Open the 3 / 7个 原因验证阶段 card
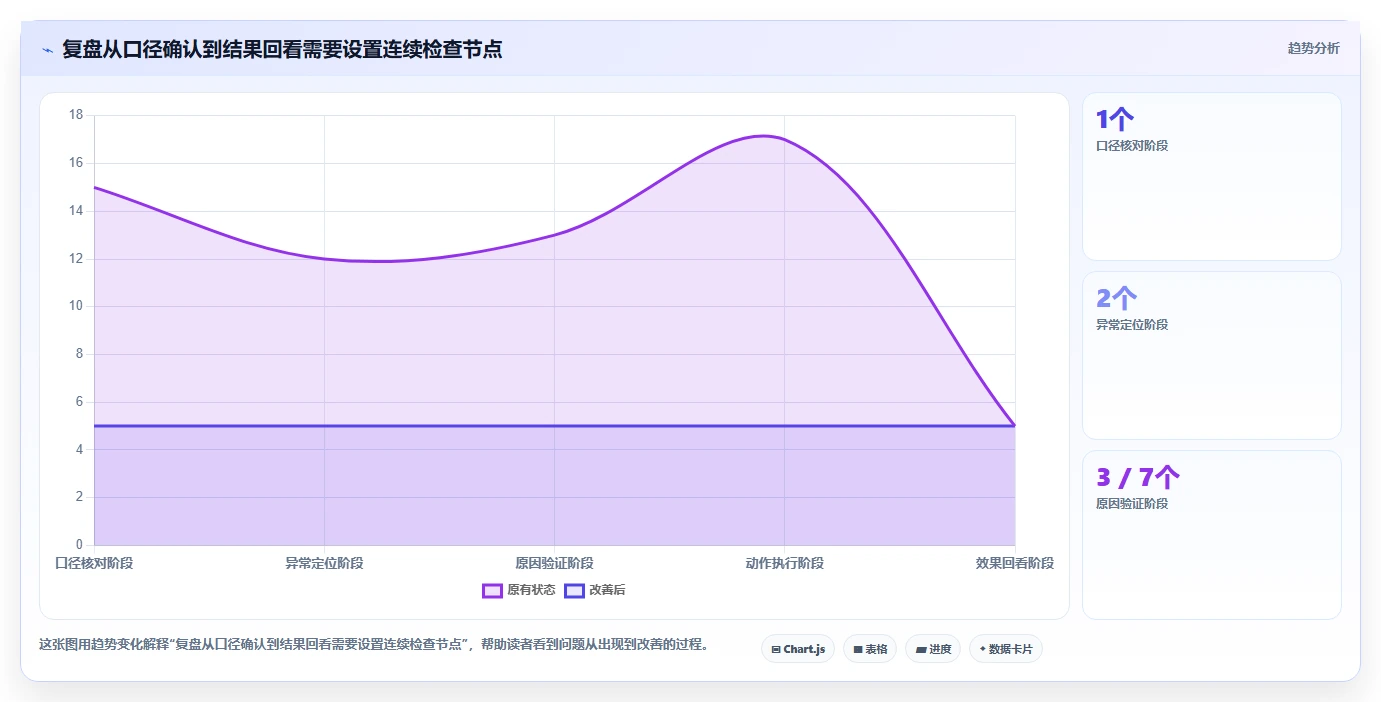Viewport: 1381px width, 702px height. pyautogui.click(x=1212, y=534)
